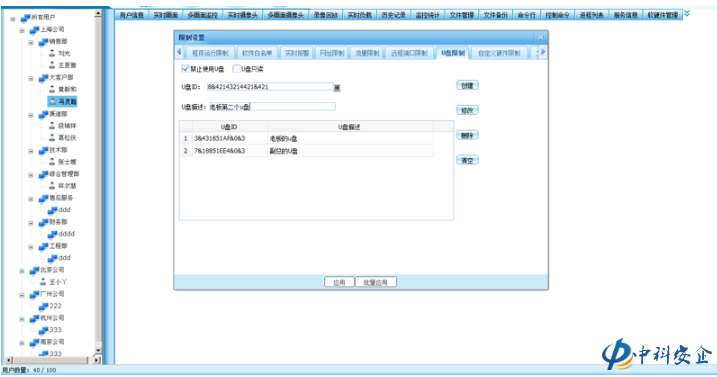Select user 张士媛 in the tree

point(67,162)
